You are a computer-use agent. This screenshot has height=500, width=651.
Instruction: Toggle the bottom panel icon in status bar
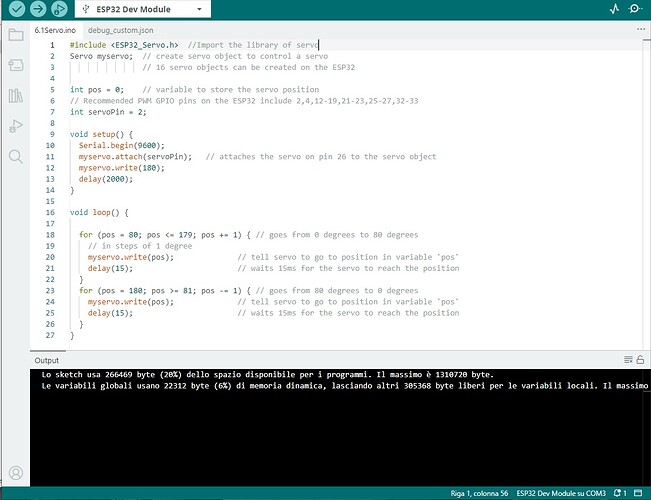click(x=638, y=493)
